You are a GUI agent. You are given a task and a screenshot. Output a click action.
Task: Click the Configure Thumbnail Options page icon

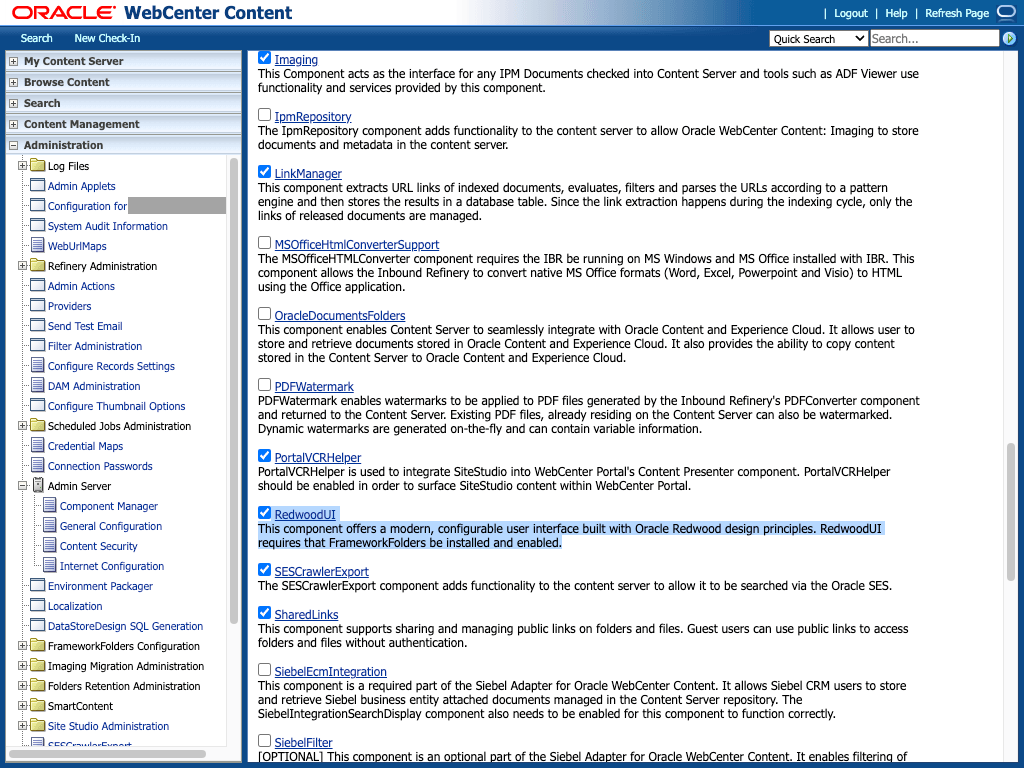click(38, 406)
